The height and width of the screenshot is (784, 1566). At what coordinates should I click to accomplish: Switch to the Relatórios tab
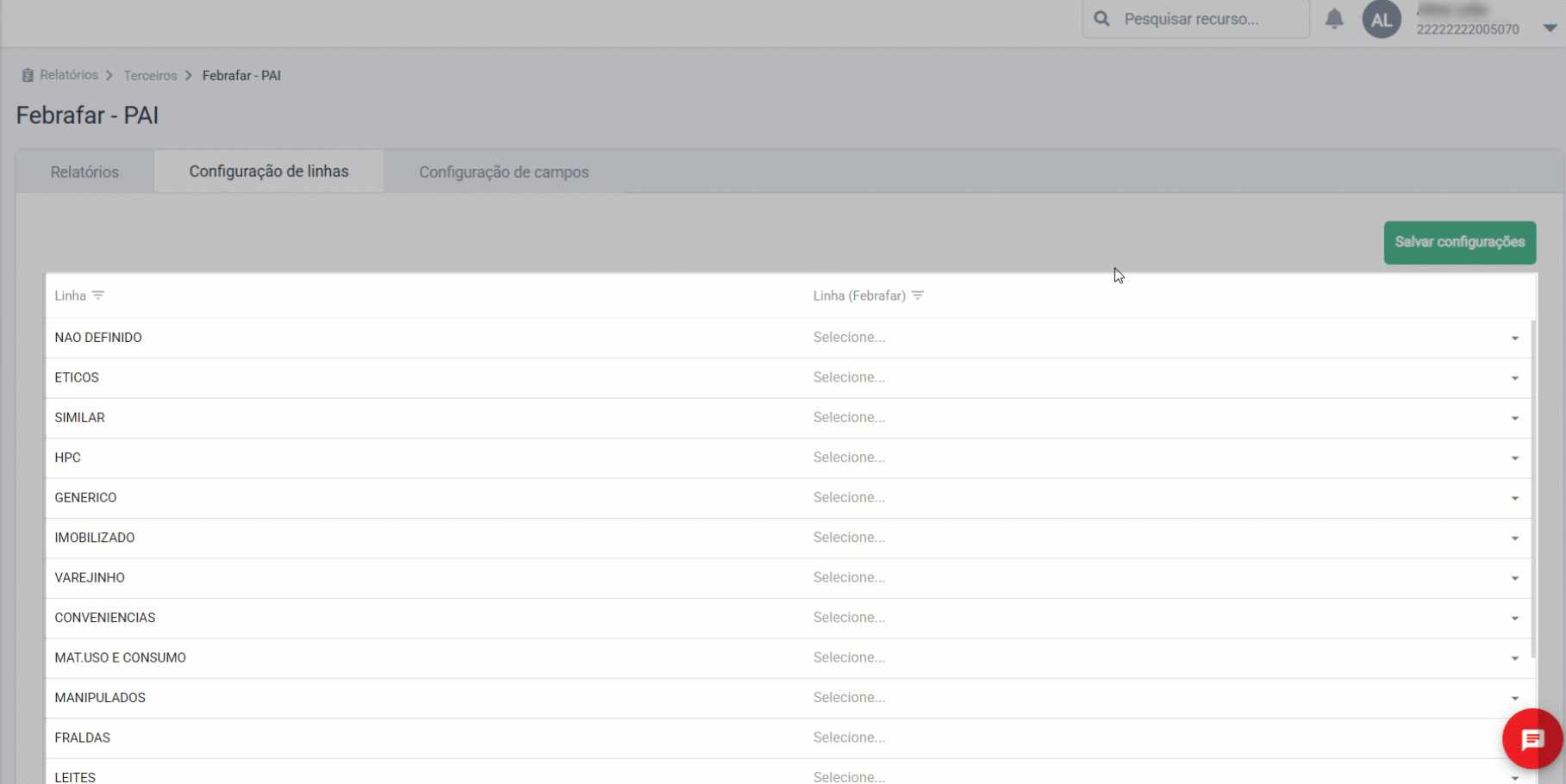click(84, 171)
